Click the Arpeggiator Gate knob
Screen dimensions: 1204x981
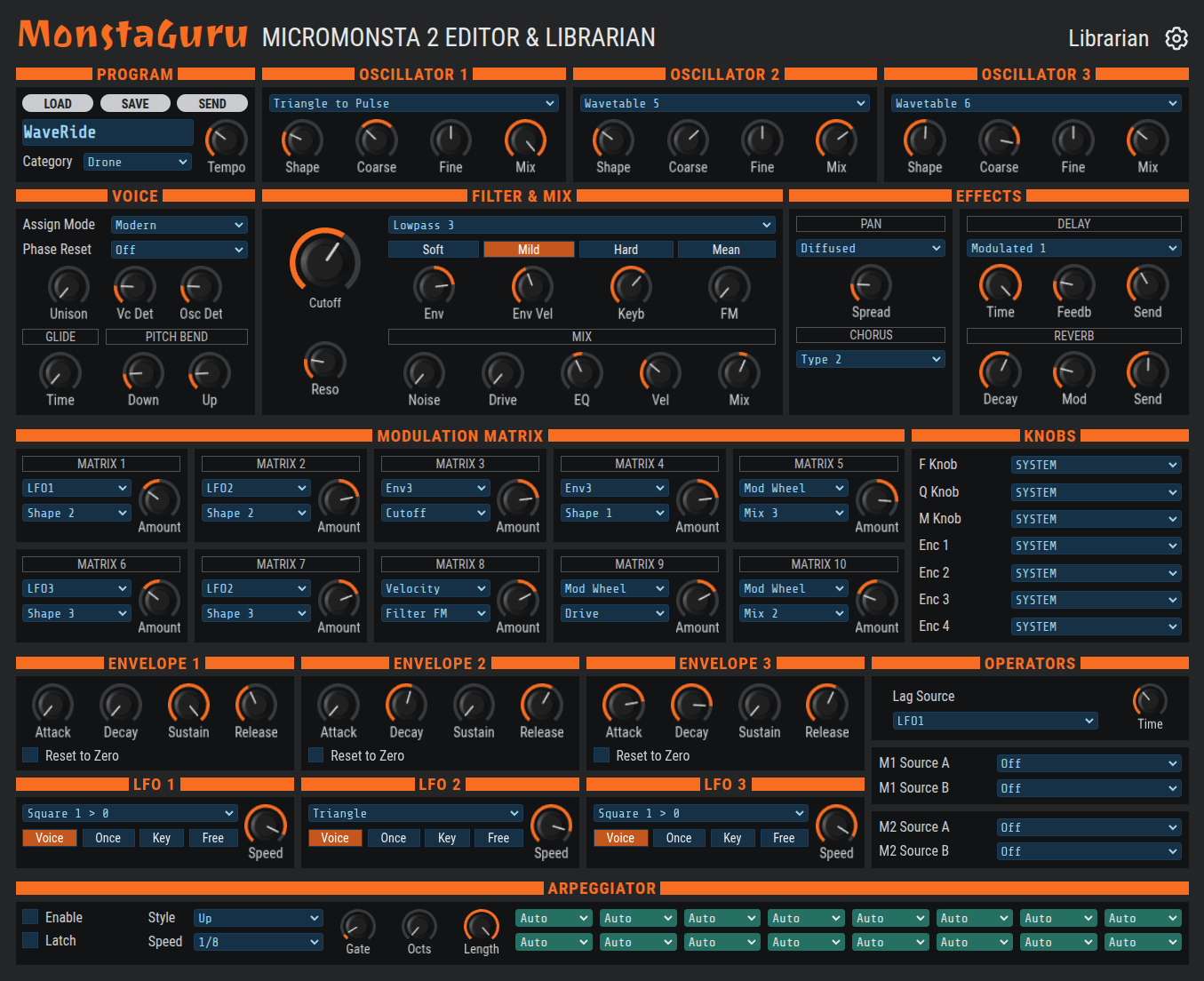click(x=358, y=927)
